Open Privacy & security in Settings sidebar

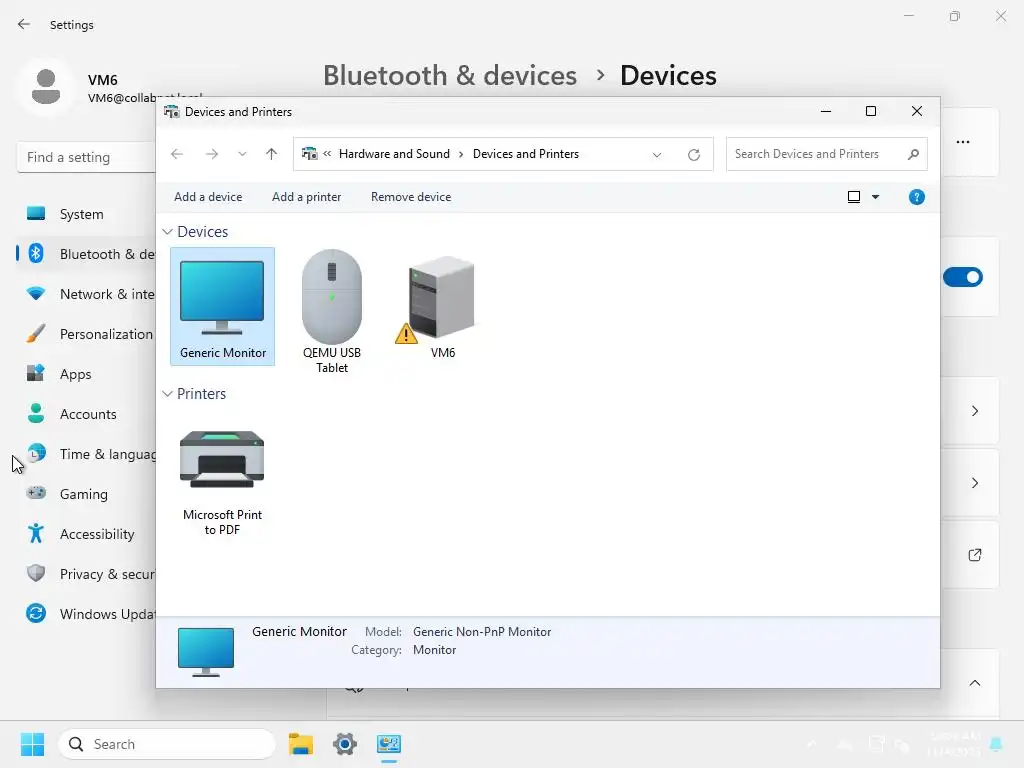point(85,574)
